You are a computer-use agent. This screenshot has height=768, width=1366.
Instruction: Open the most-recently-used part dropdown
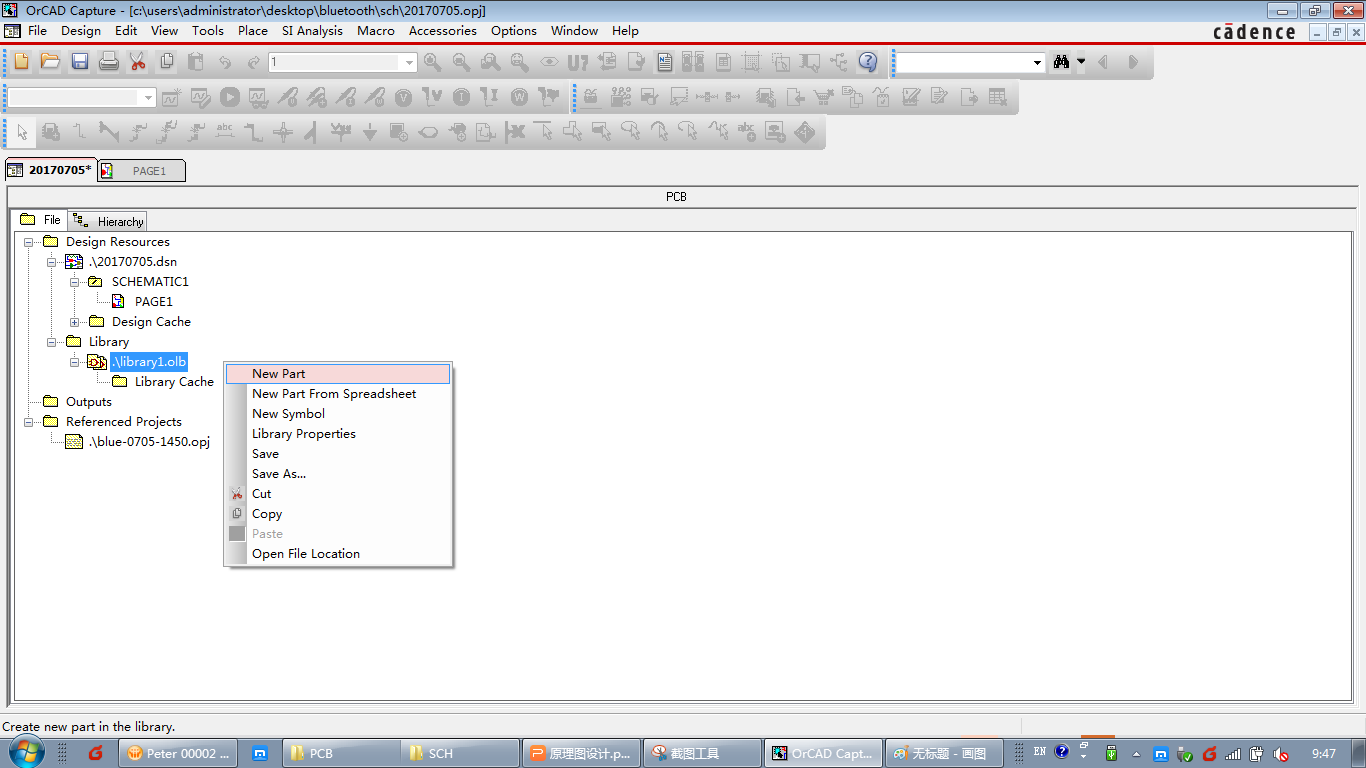[x=409, y=62]
